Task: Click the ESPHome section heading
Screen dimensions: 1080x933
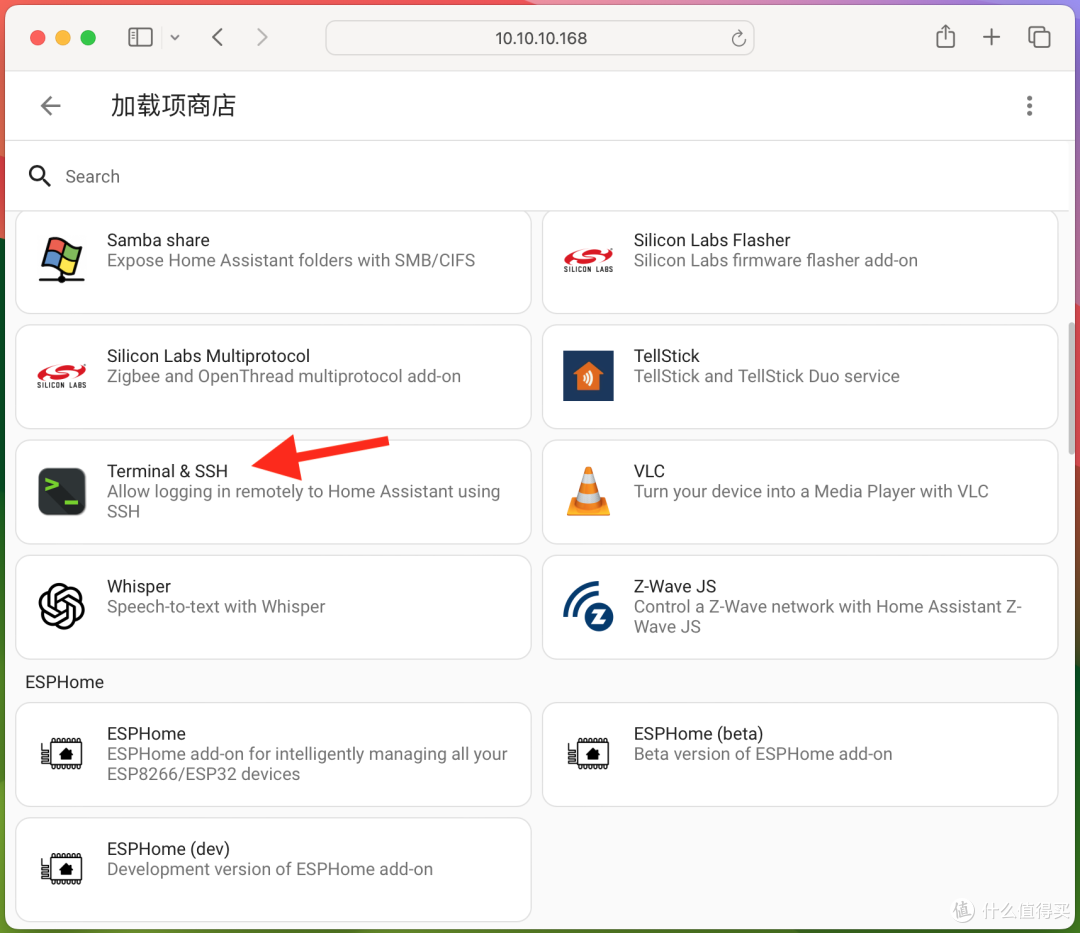Action: tap(65, 682)
